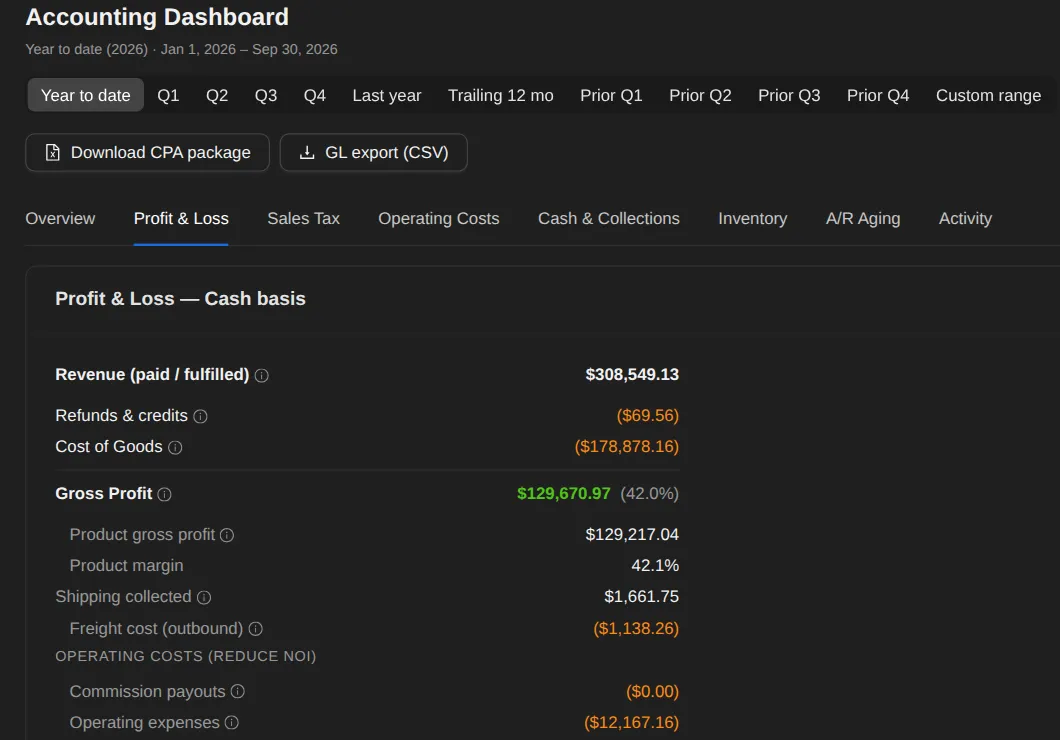This screenshot has height=740, width=1060.
Task: Click the refunds amount ($69.56)
Action: [648, 416]
